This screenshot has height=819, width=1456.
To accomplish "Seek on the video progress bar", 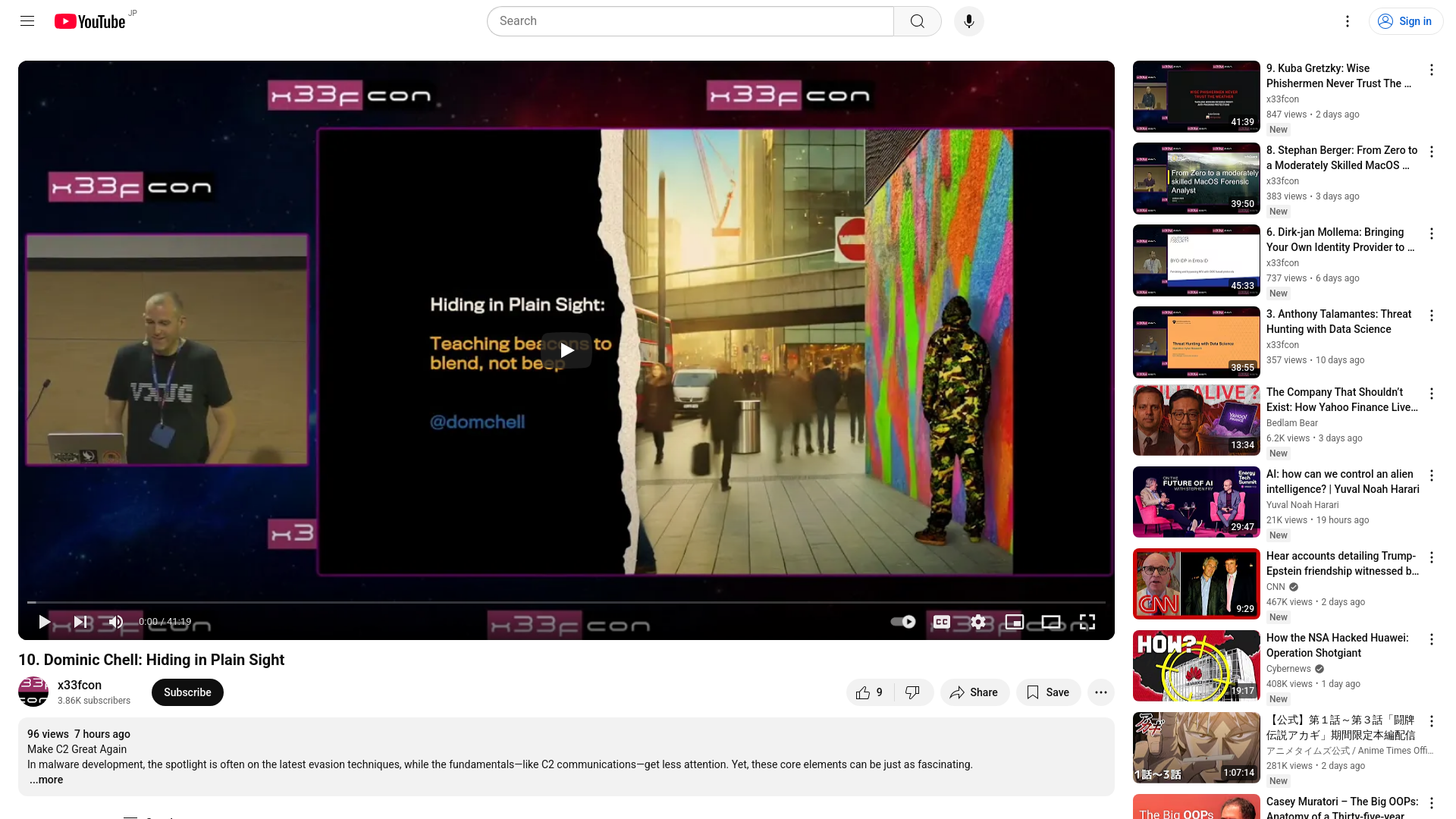I will (566, 602).
